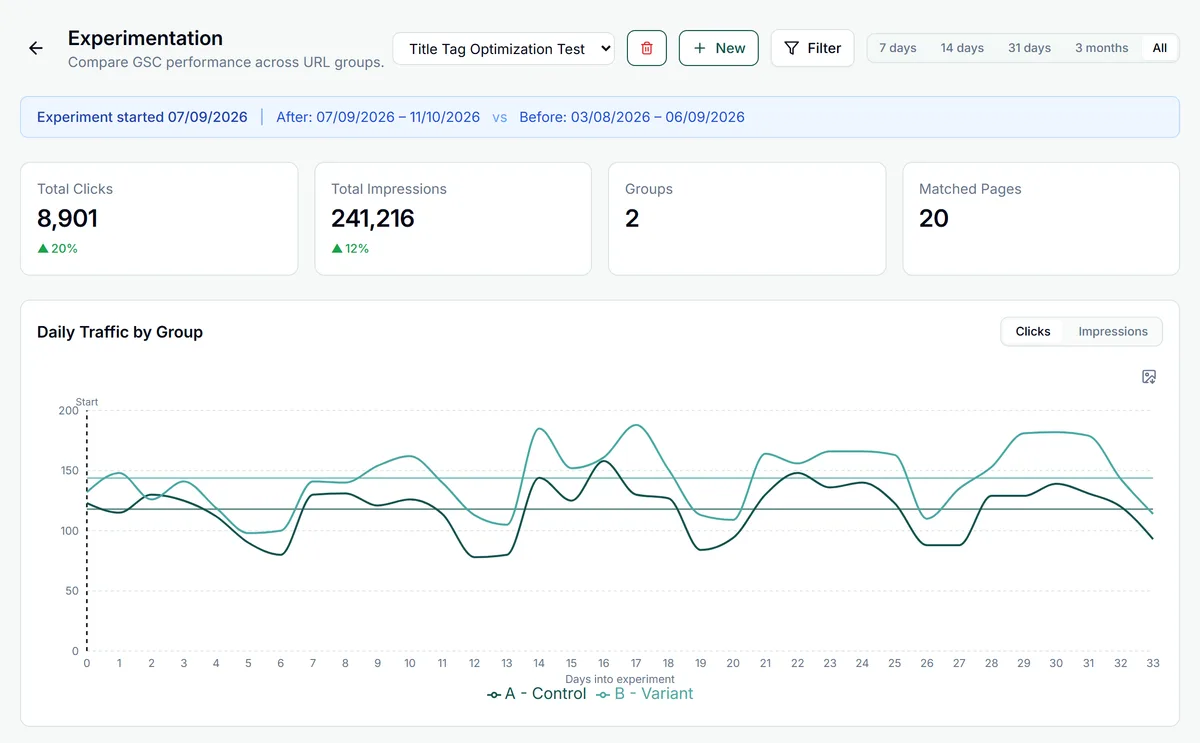Click the Matched Pages value 20

click(934, 218)
